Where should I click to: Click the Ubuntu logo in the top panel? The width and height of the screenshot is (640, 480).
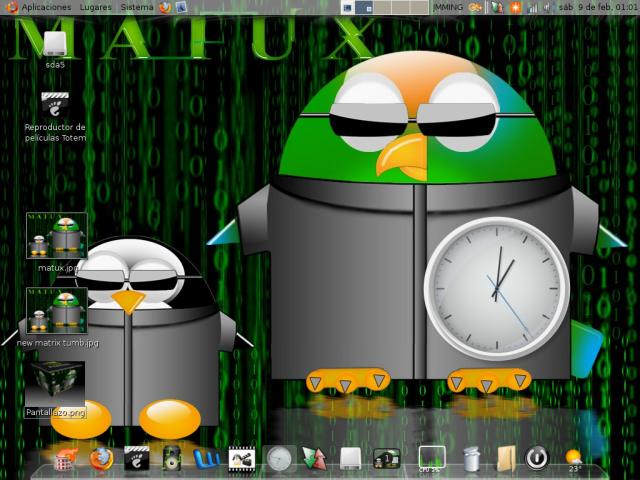pyautogui.click(x=12, y=7)
